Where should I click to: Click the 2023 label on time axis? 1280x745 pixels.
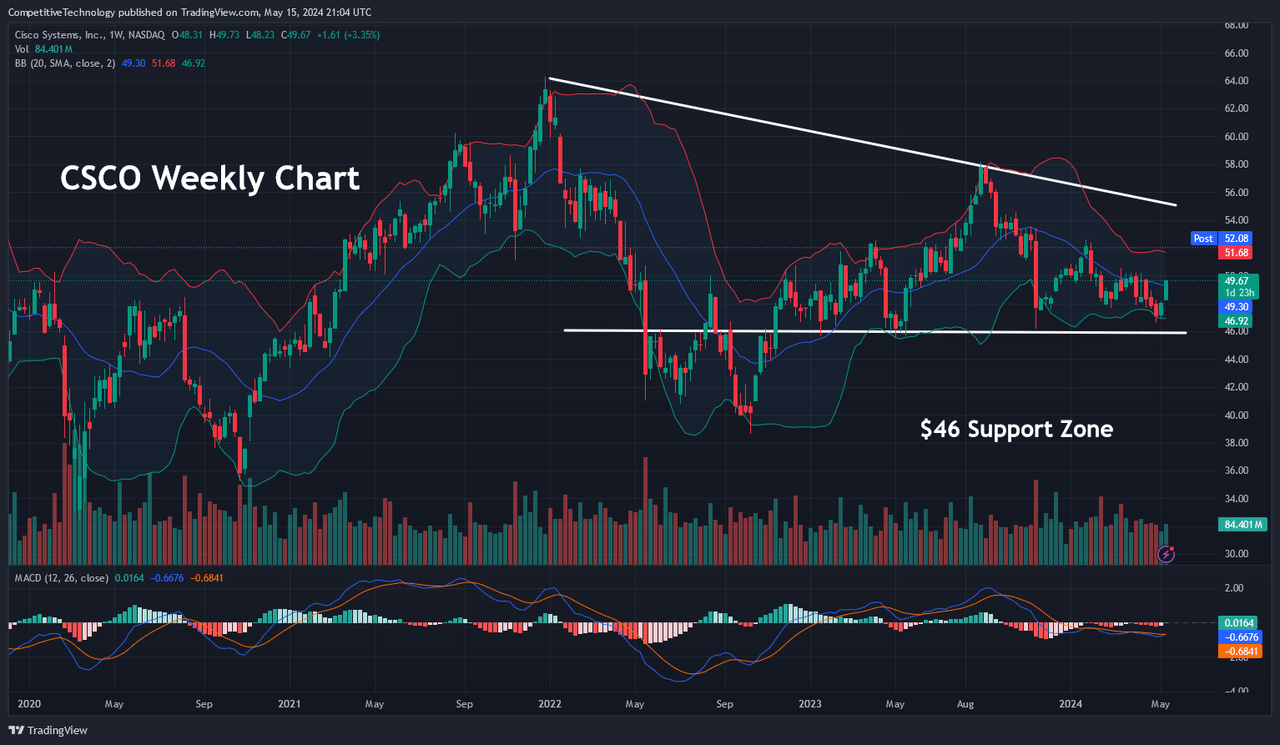pyautogui.click(x=810, y=704)
